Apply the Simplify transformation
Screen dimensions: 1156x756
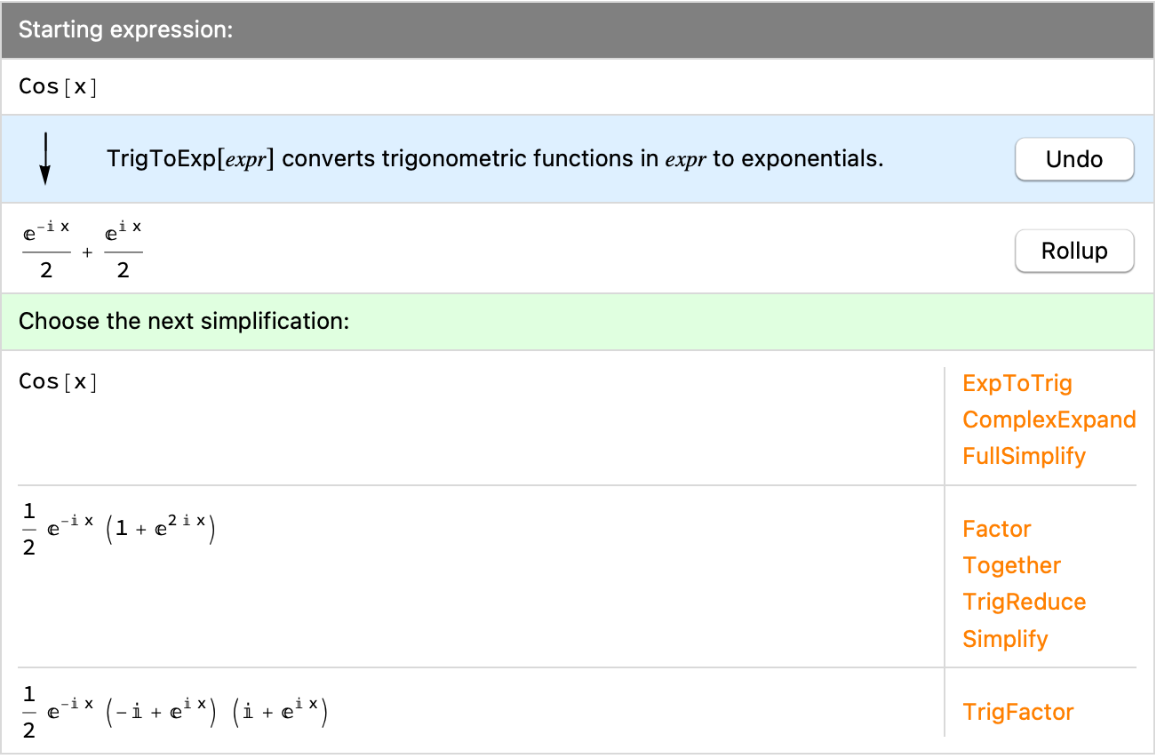pyautogui.click(x=1005, y=639)
